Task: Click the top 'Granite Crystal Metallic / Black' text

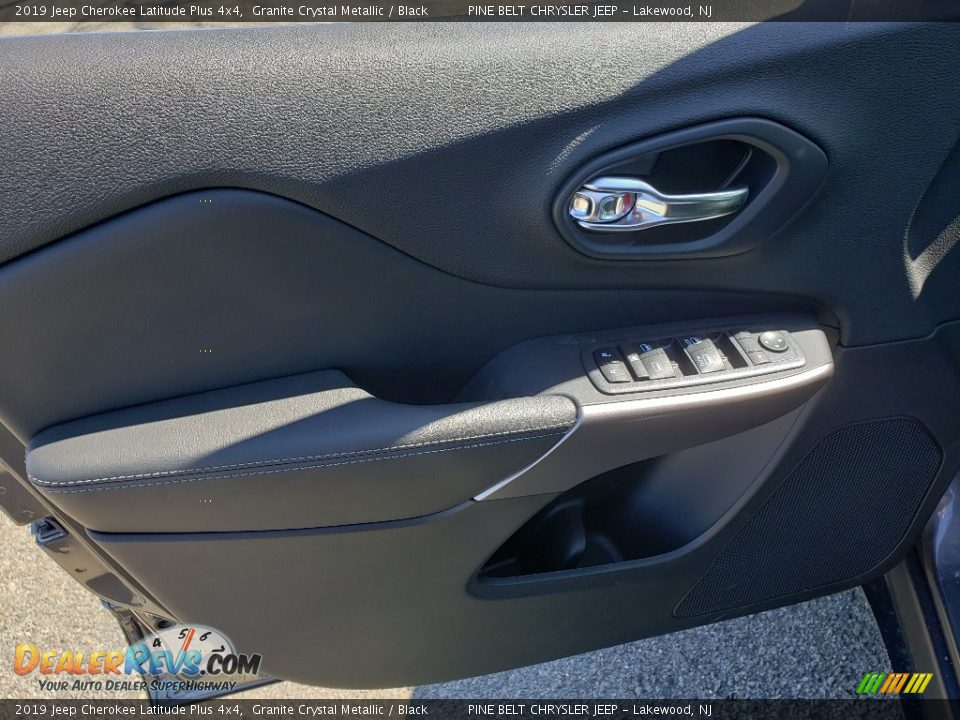Action: [340, 11]
